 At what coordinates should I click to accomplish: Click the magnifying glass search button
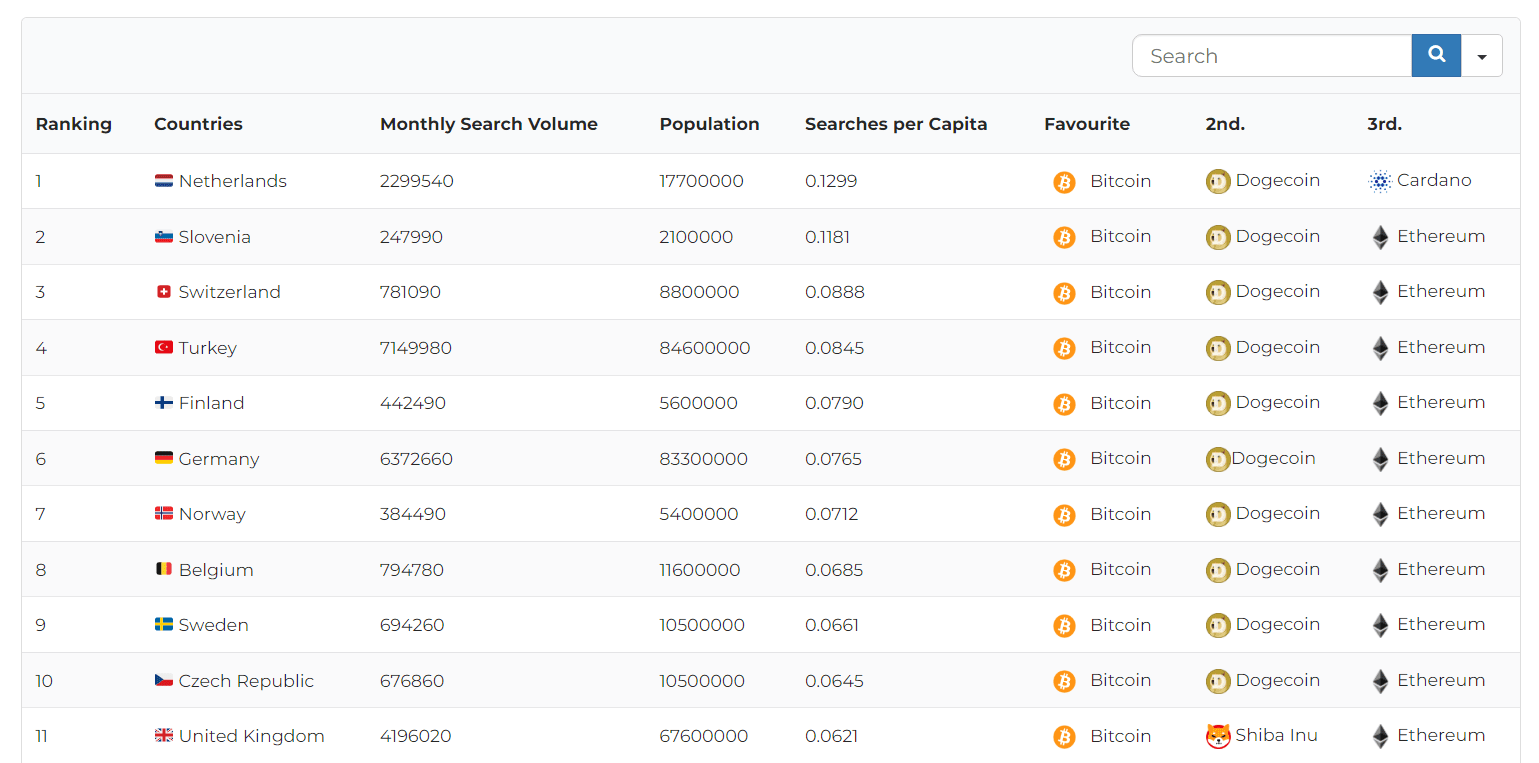tap(1436, 56)
